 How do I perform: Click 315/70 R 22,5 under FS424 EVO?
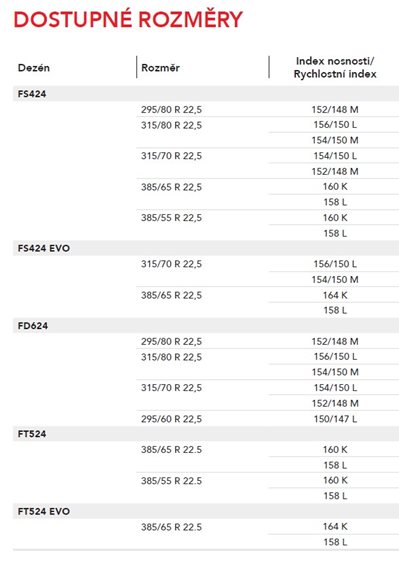coord(171,264)
